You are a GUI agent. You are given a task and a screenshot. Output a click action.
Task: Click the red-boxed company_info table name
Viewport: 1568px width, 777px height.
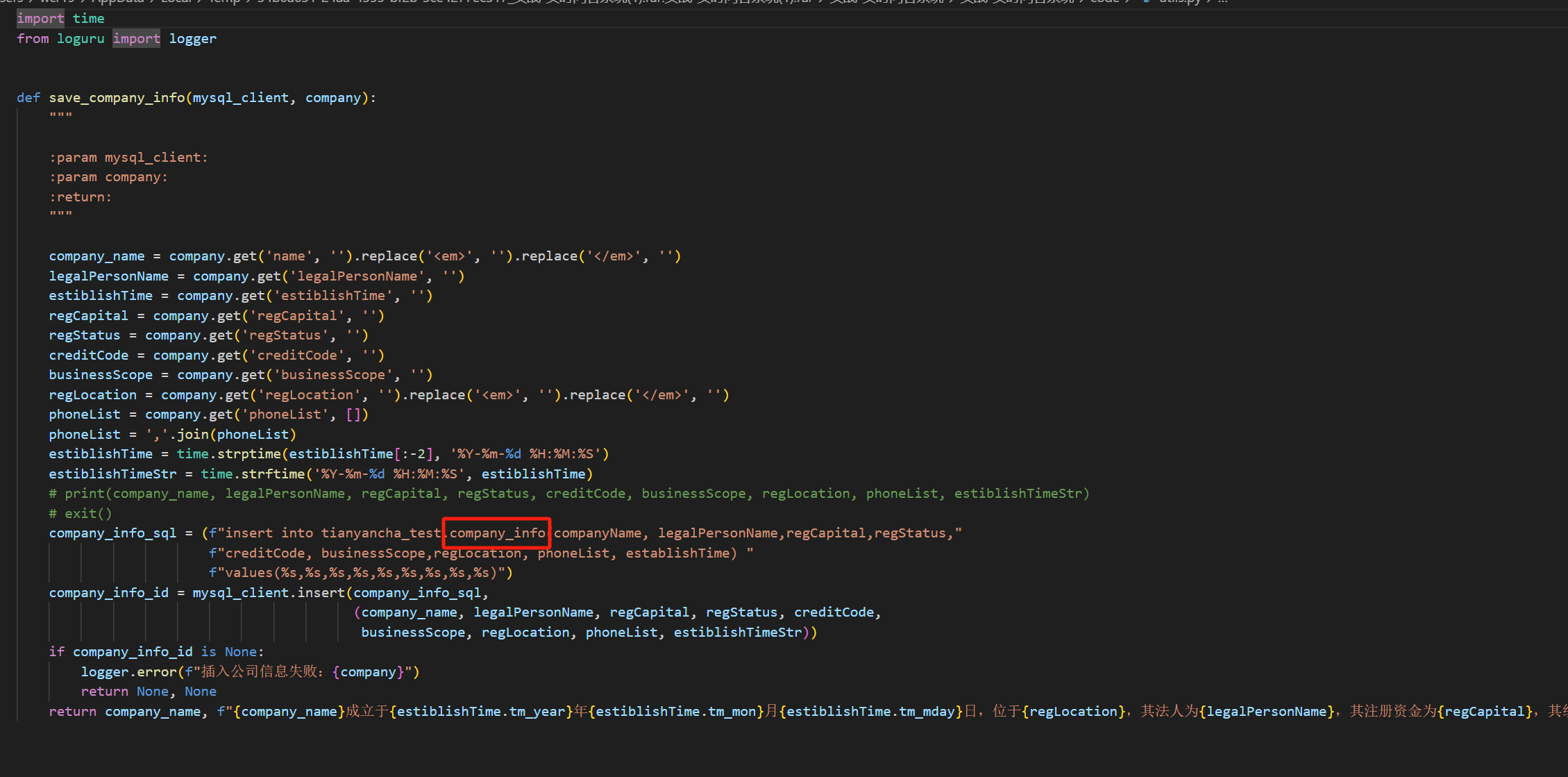coord(497,533)
